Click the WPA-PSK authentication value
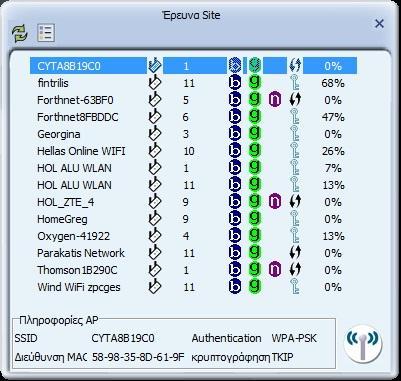The height and width of the screenshot is (381, 401). coord(294,338)
